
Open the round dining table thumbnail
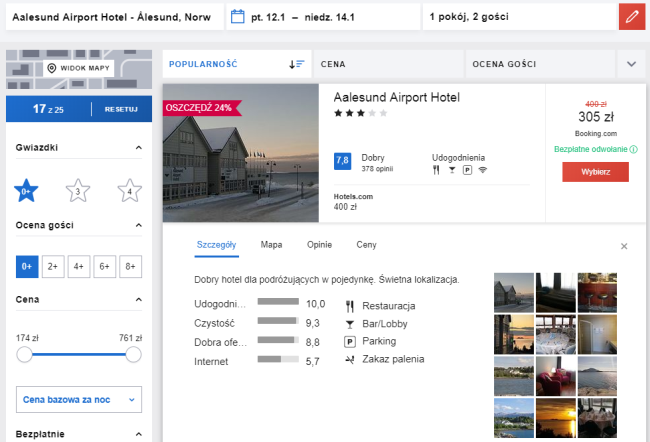[555, 334]
